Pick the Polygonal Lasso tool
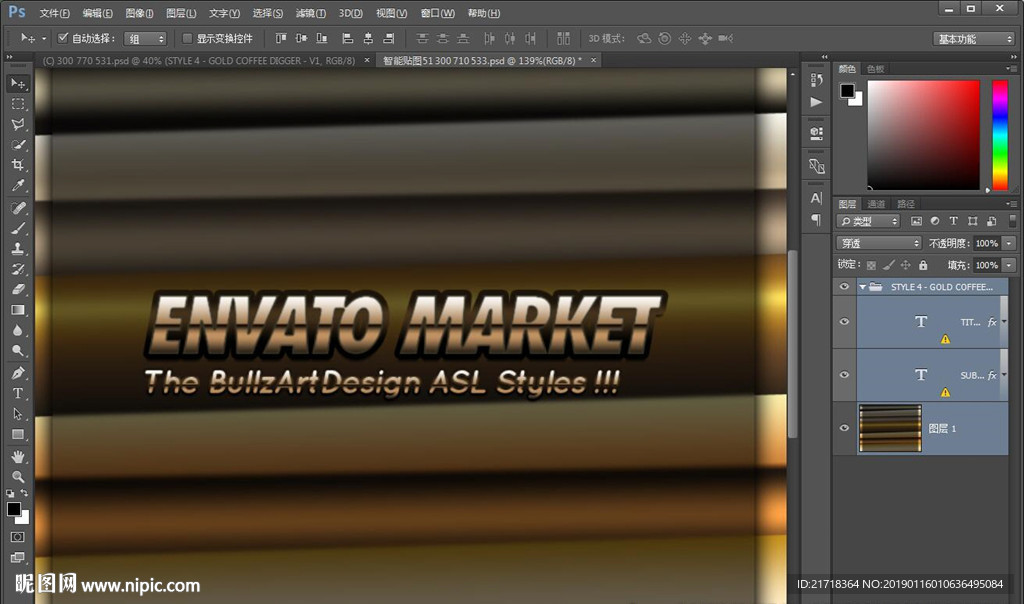This screenshot has width=1024, height=604. click(18, 124)
